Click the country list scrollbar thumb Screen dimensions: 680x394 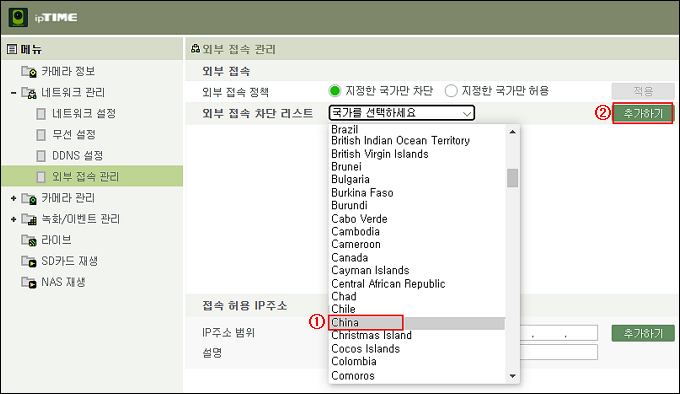coord(513,178)
